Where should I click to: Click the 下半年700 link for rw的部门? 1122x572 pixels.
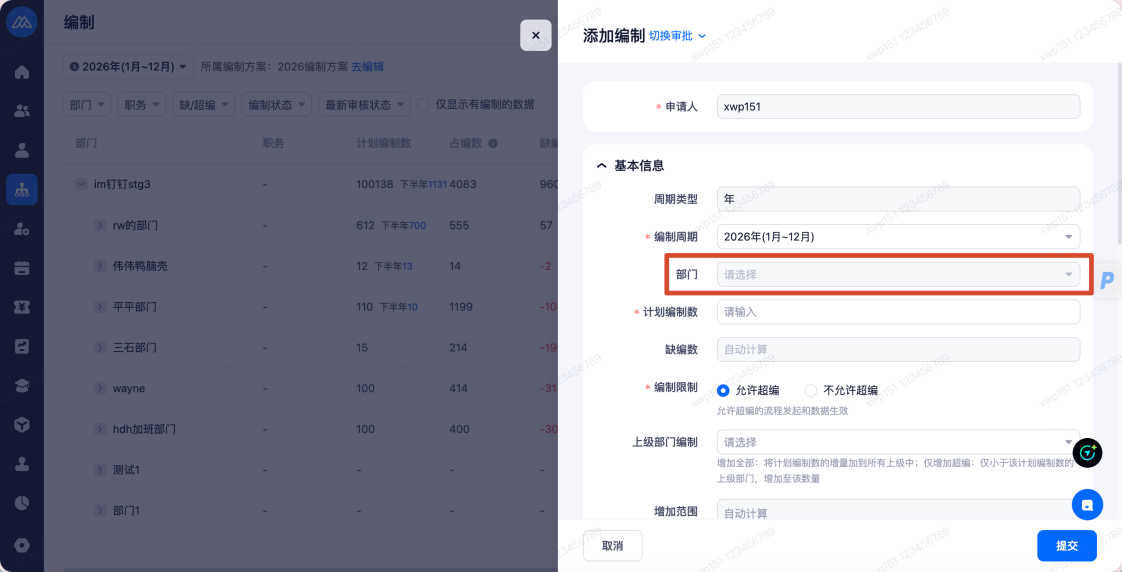click(x=403, y=226)
